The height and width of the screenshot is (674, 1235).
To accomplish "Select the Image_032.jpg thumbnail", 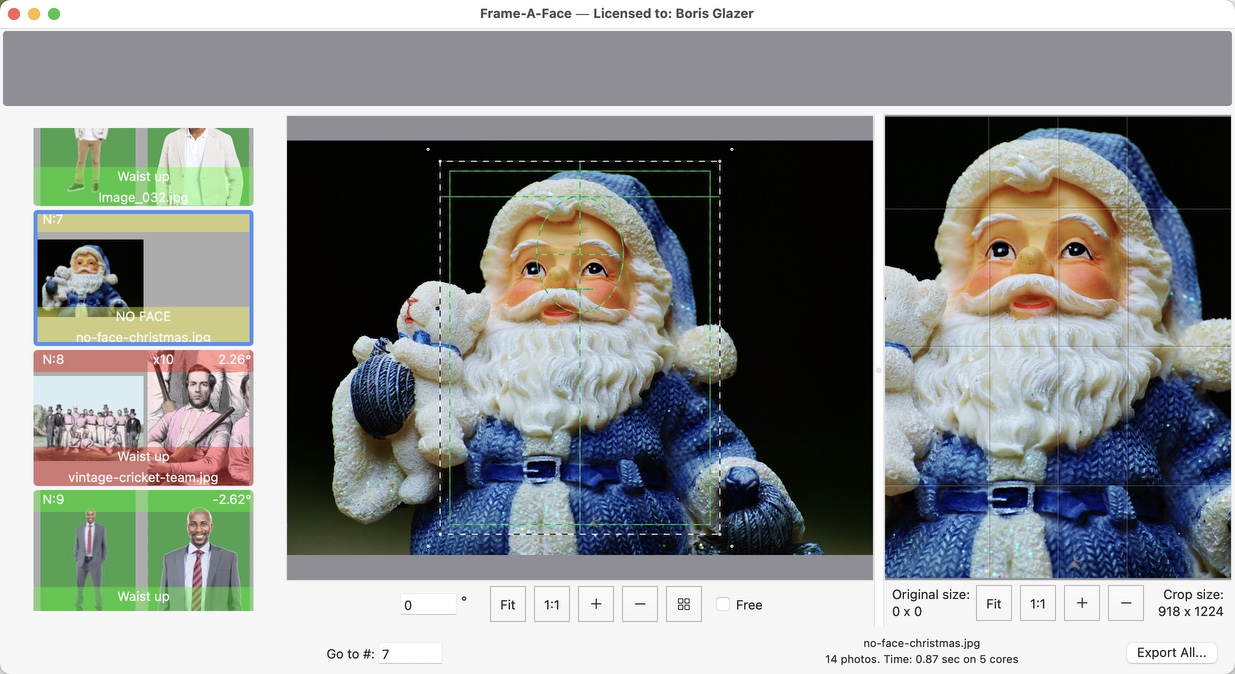I will pyautogui.click(x=143, y=166).
